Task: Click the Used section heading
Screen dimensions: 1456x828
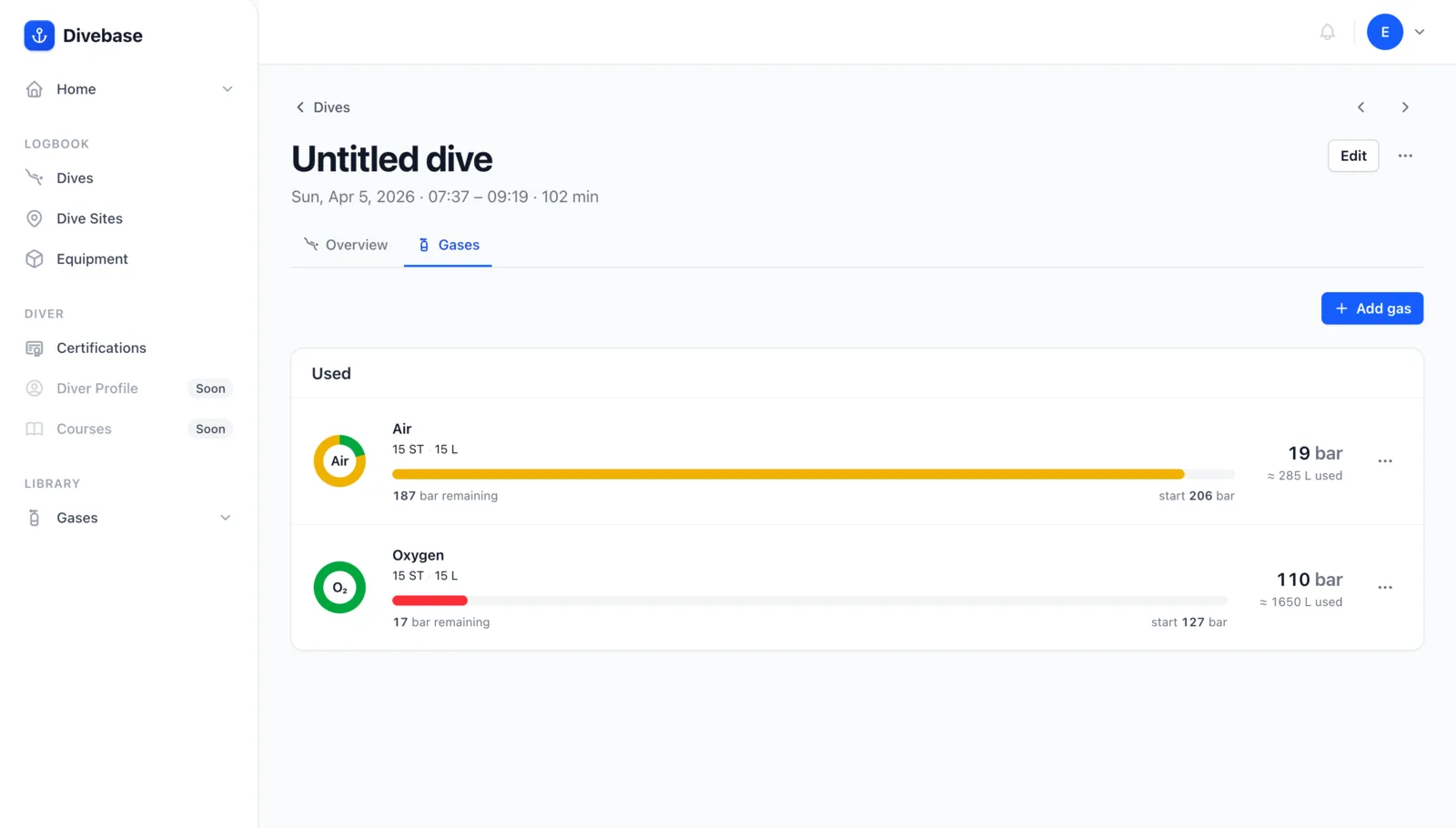Action: tap(331, 374)
